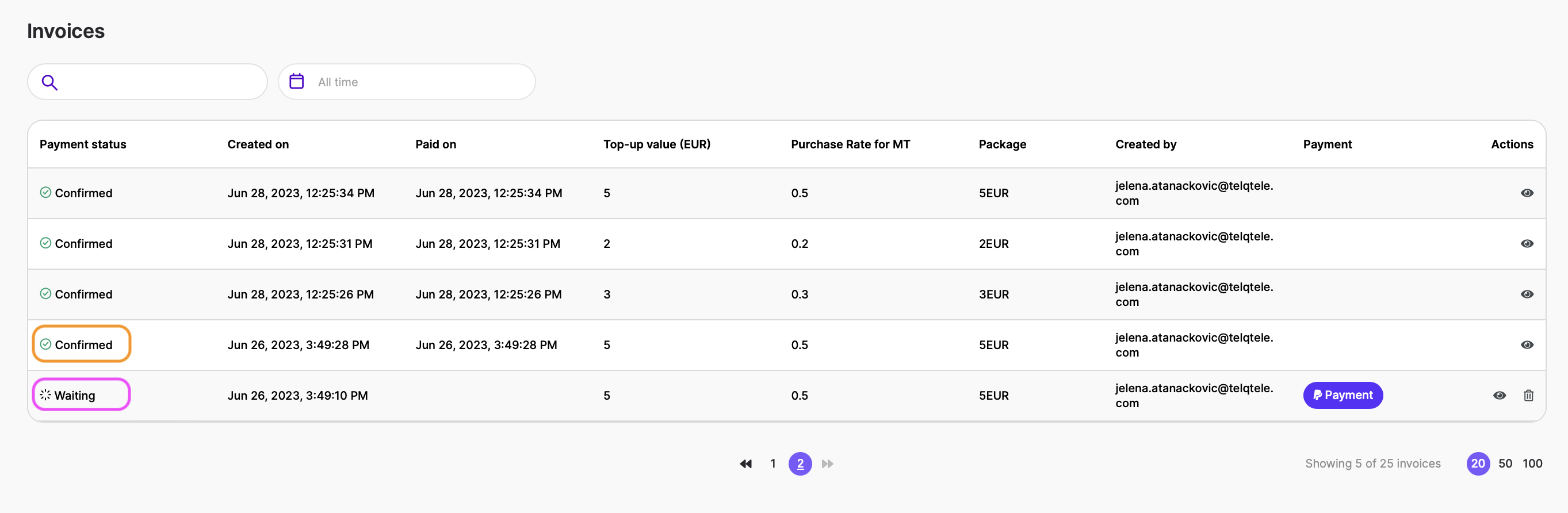Click the calendar icon in date filter

296,82
